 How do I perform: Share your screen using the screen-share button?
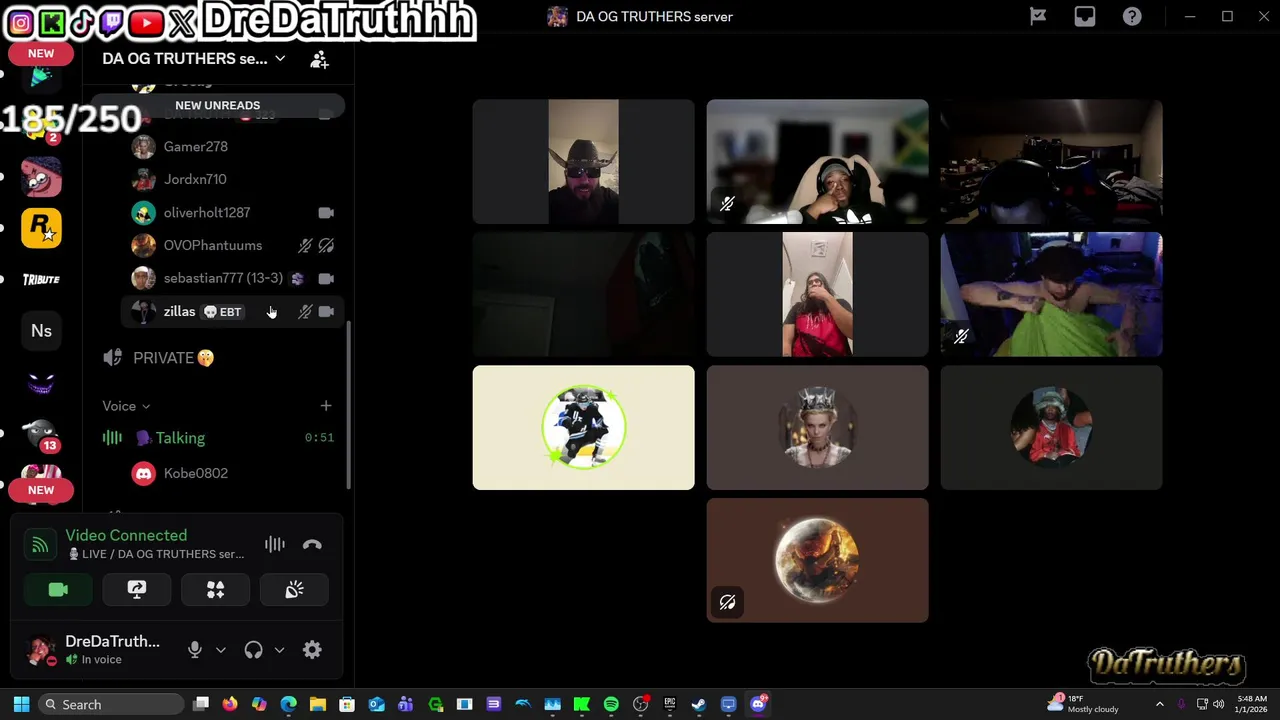pyautogui.click(x=137, y=590)
